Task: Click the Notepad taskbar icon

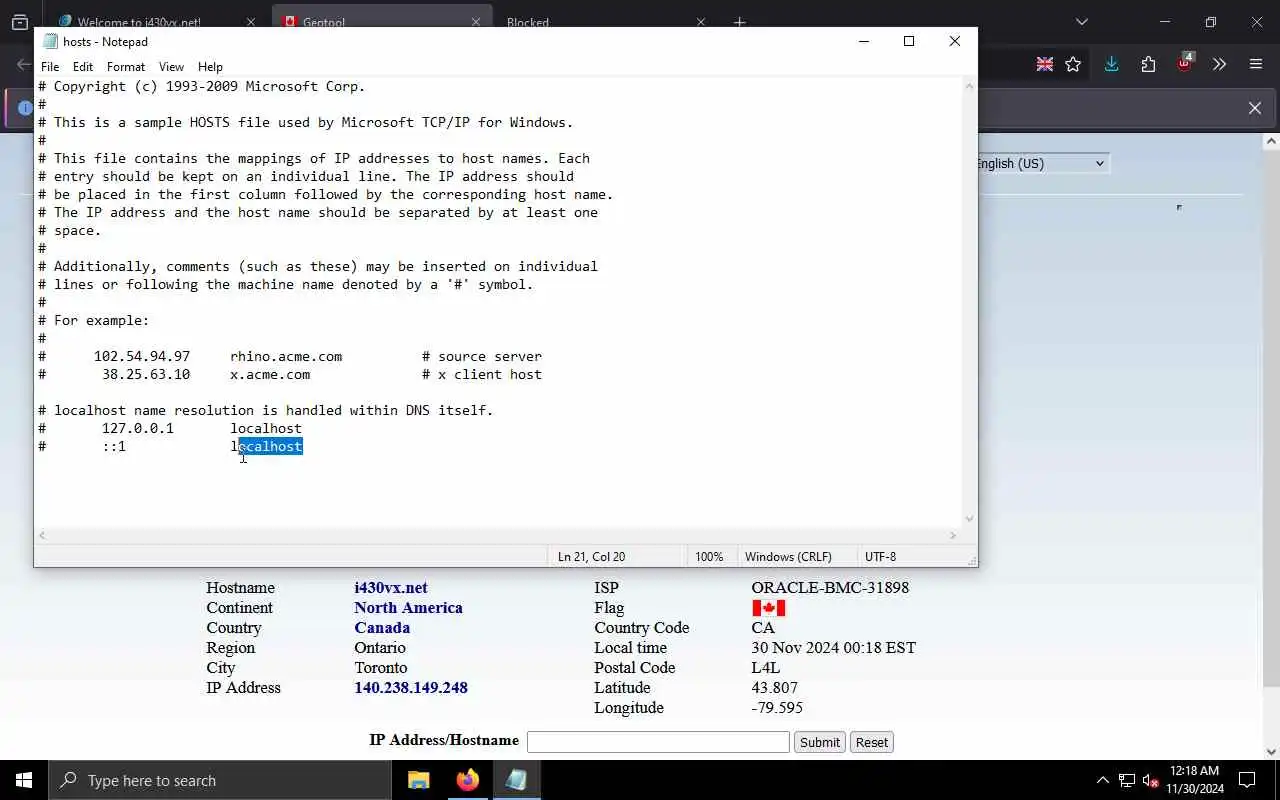Action: (x=516, y=780)
